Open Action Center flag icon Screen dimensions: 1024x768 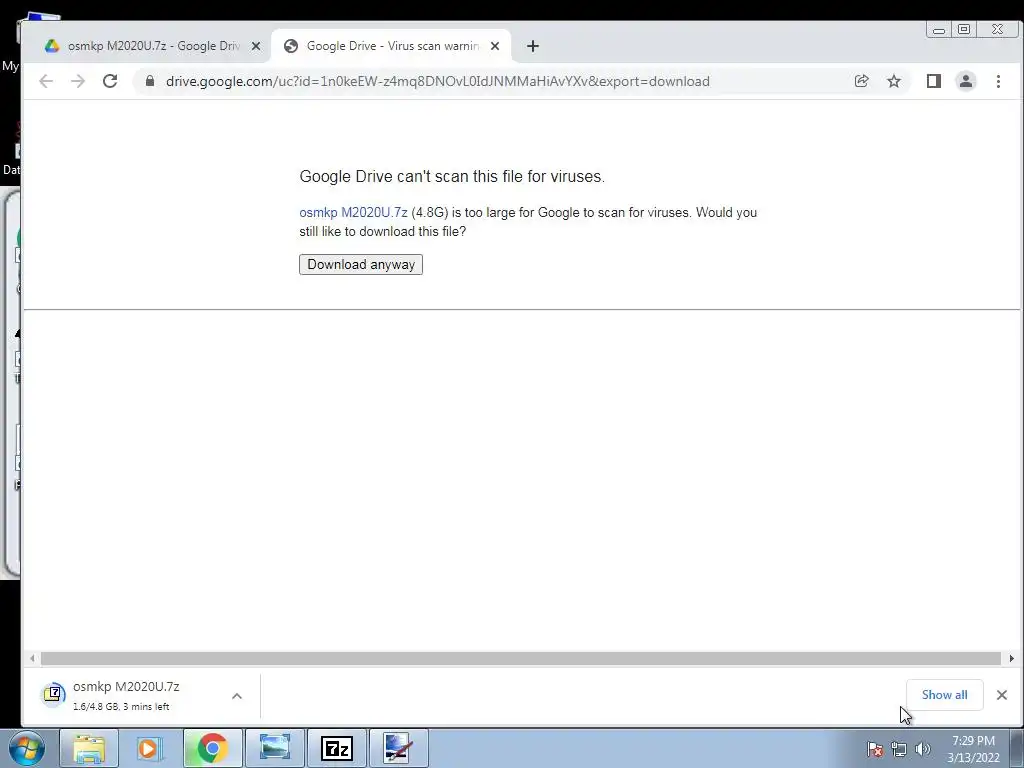[x=875, y=749]
